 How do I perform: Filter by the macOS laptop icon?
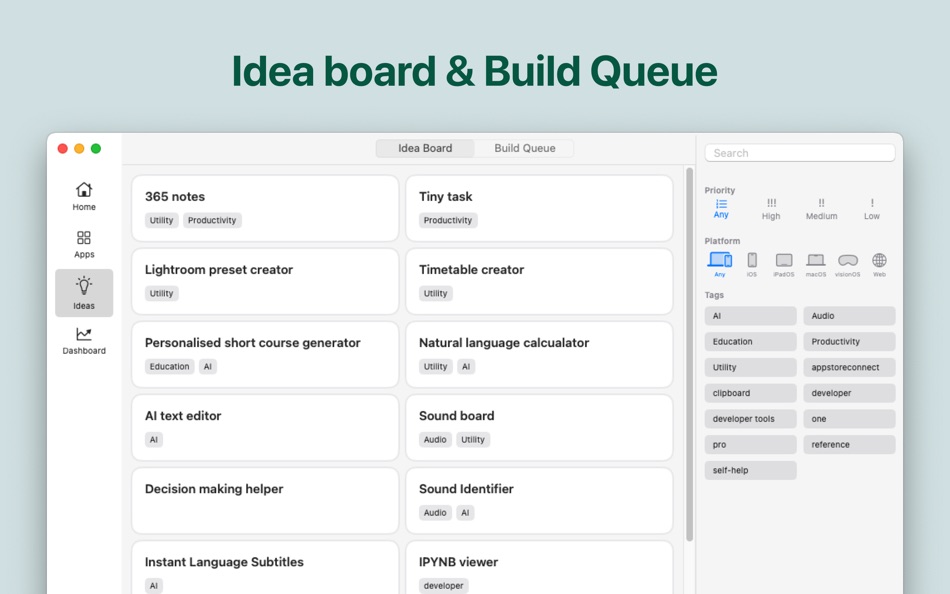point(814,261)
